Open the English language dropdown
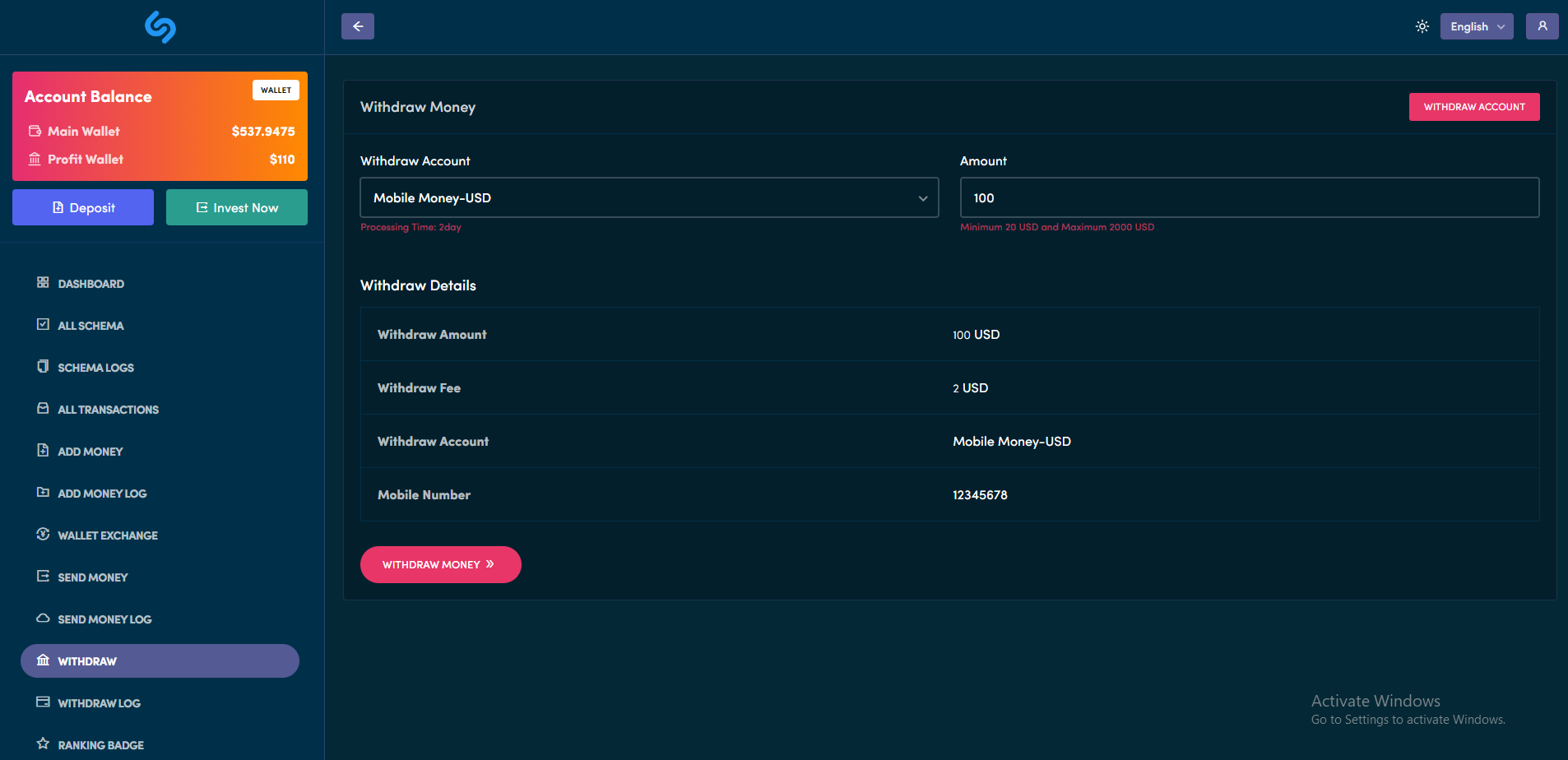 tap(1476, 26)
